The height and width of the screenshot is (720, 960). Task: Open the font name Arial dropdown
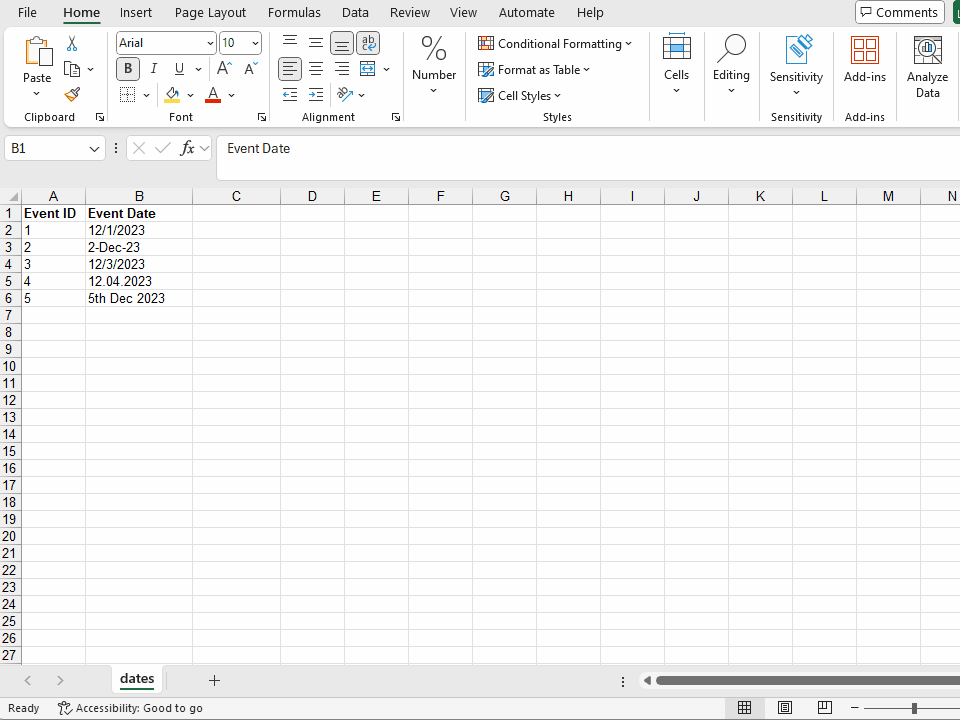(x=210, y=43)
